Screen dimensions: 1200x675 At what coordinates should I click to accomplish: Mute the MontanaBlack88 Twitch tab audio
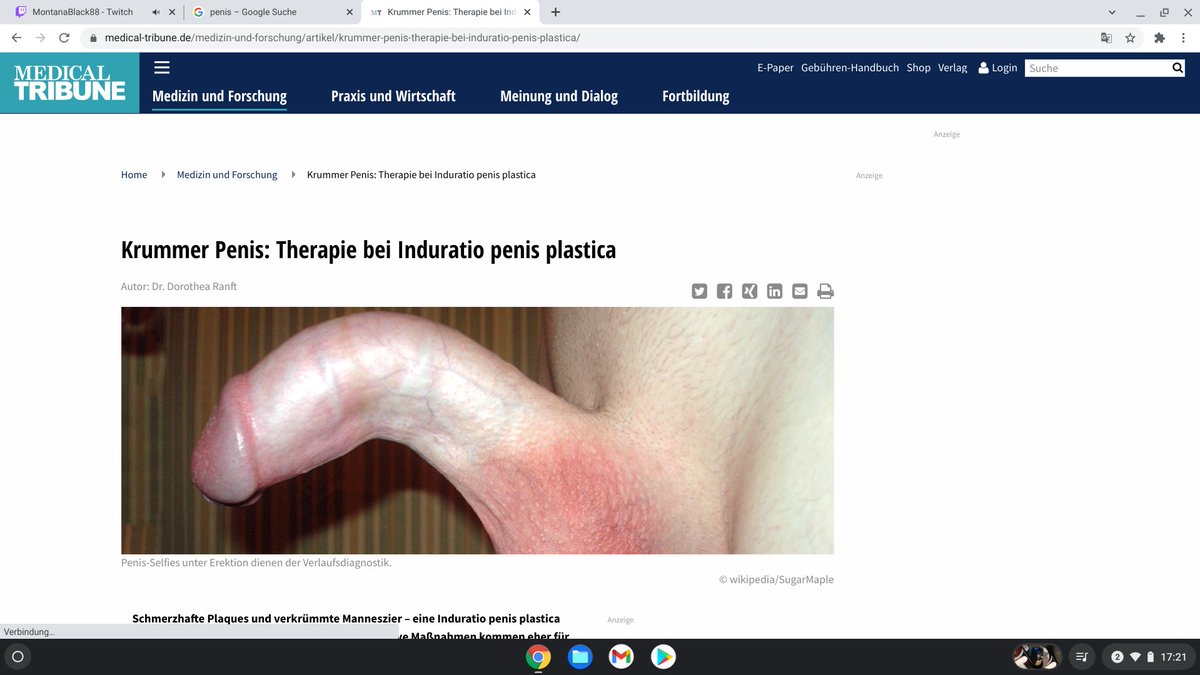pyautogui.click(x=155, y=12)
